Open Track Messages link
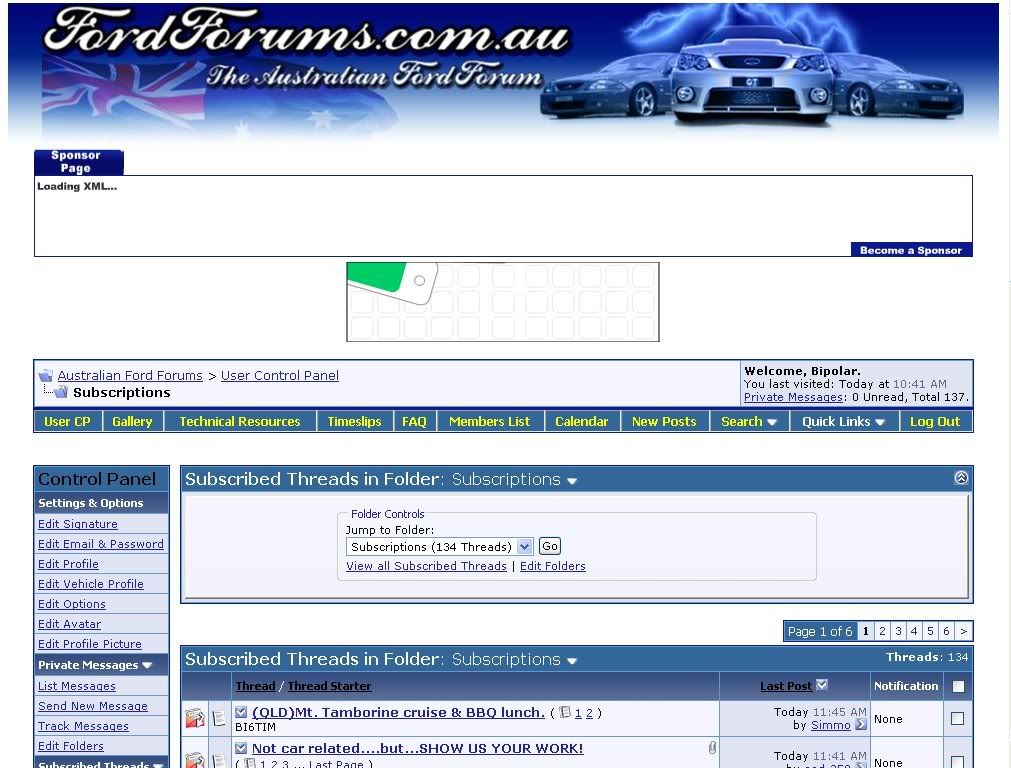 83,726
